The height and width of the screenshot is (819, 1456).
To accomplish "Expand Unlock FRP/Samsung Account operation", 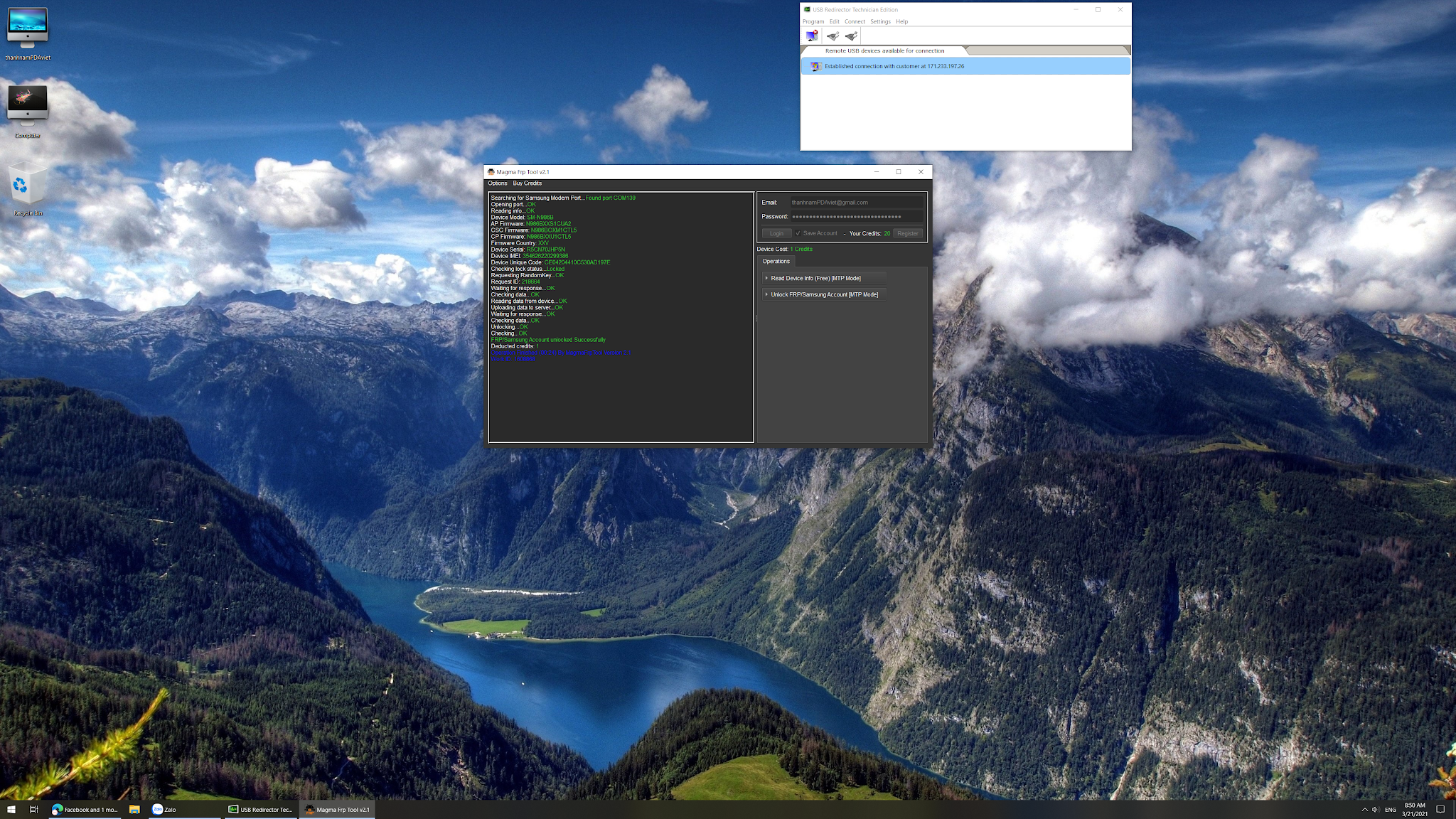I will (824, 294).
